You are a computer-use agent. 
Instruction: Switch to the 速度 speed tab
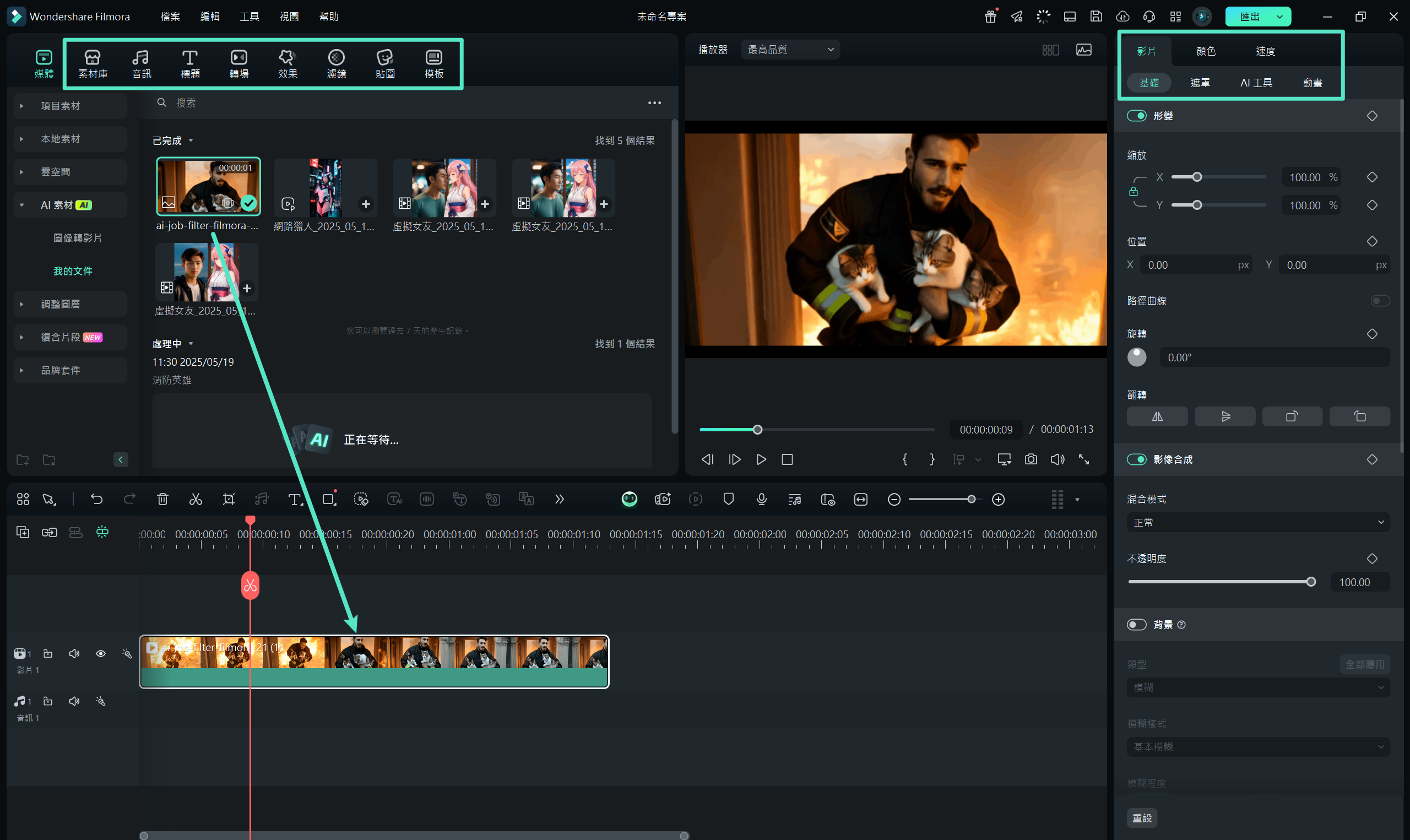1265,51
